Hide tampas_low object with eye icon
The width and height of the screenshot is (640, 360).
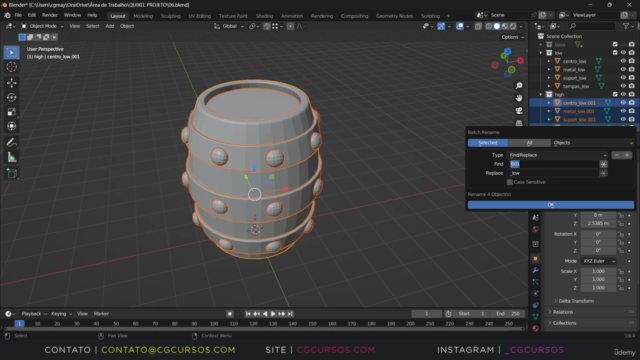(623, 86)
